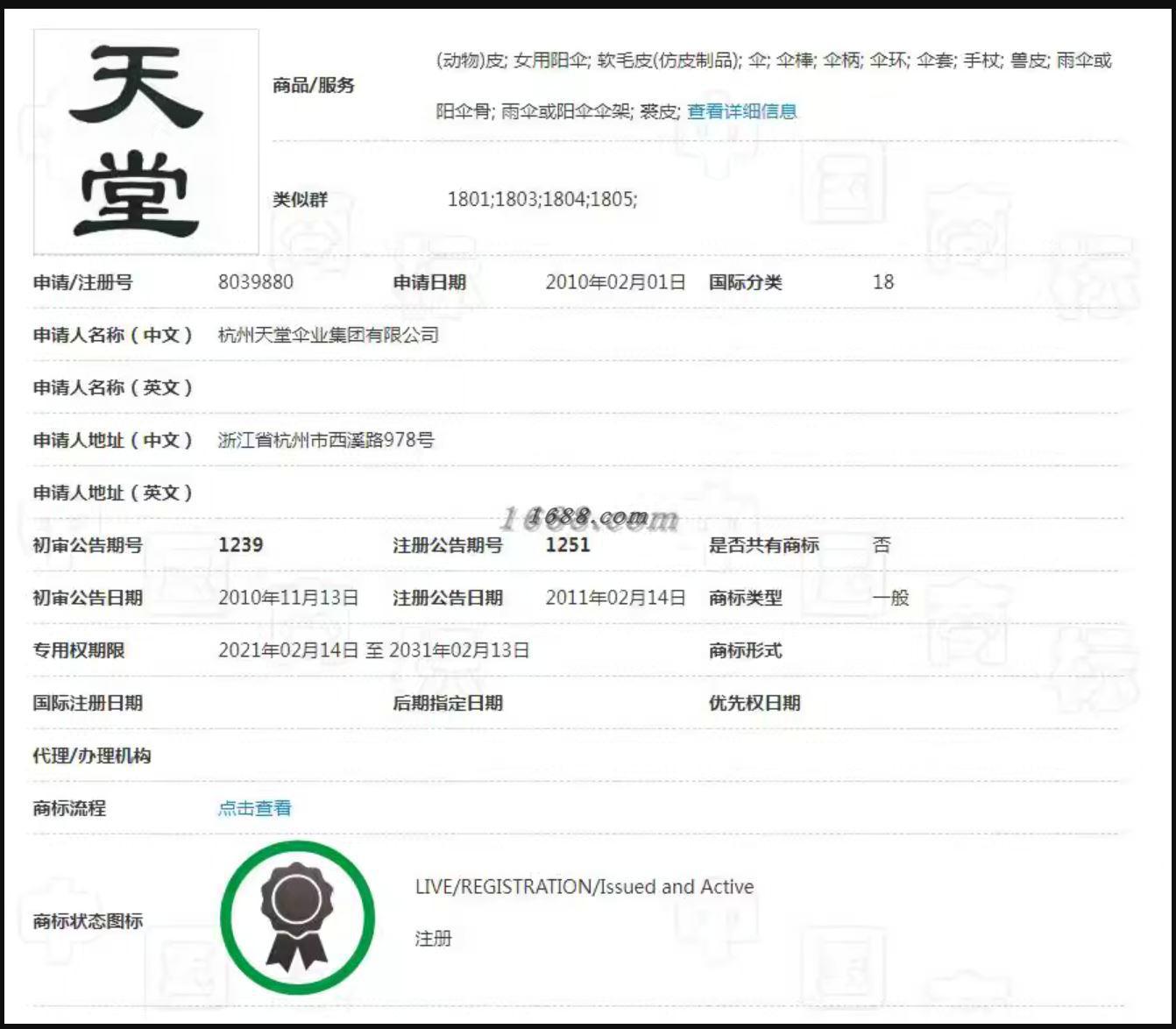Open the 查看详细信息 link
The width and height of the screenshot is (1176, 1029).
click(x=742, y=111)
